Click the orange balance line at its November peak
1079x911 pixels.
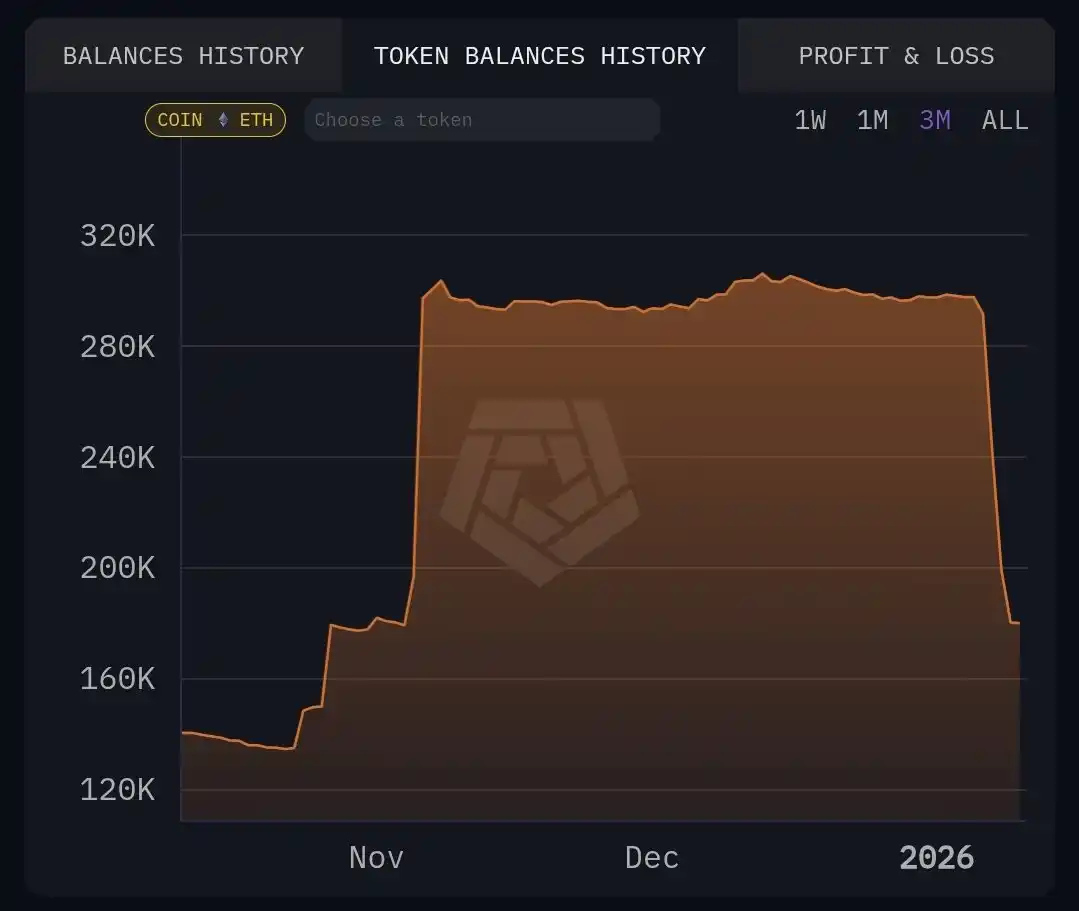[x=440, y=282]
